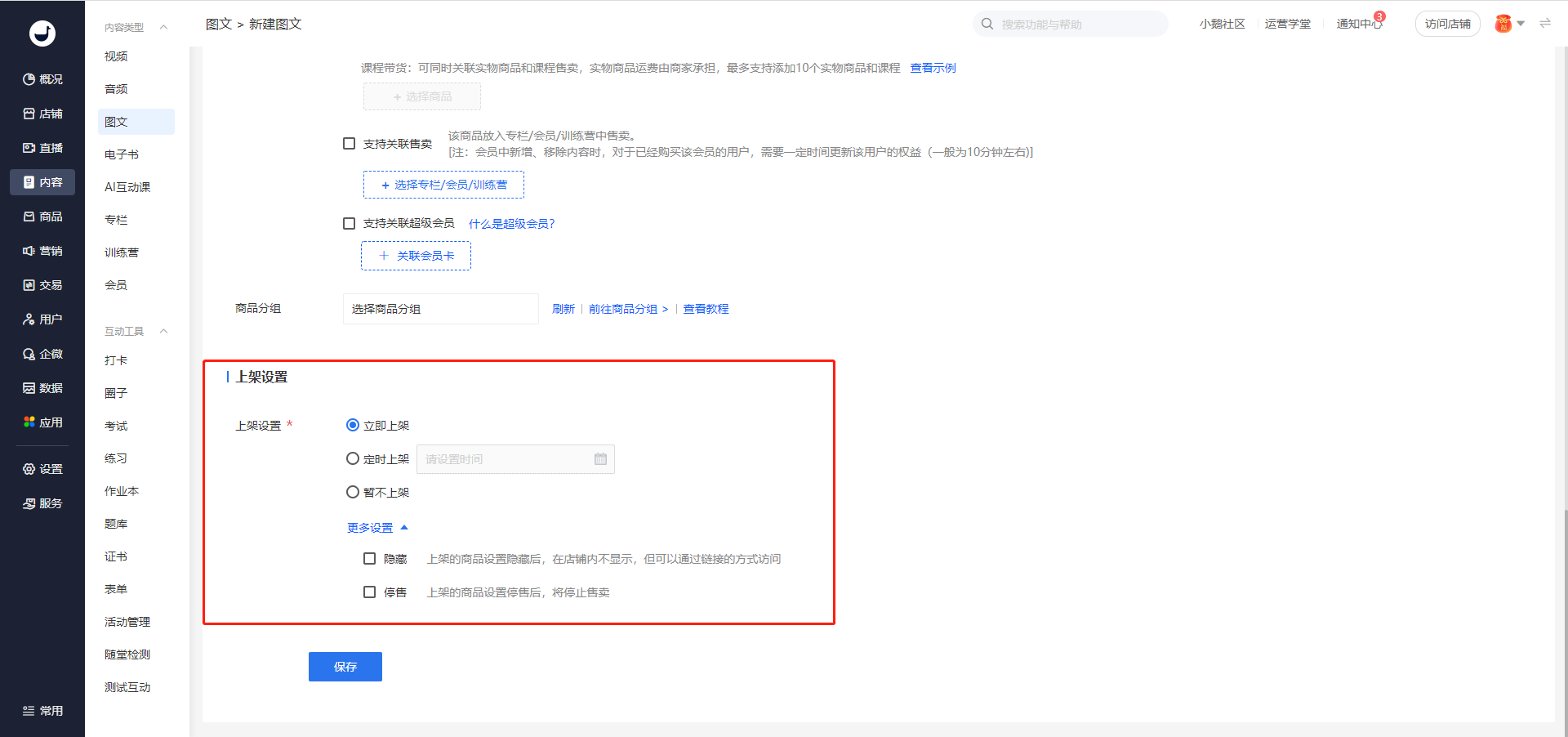Click the Xiaoe-tech logo icon
This screenshot has width=1568, height=737.
pos(42,33)
